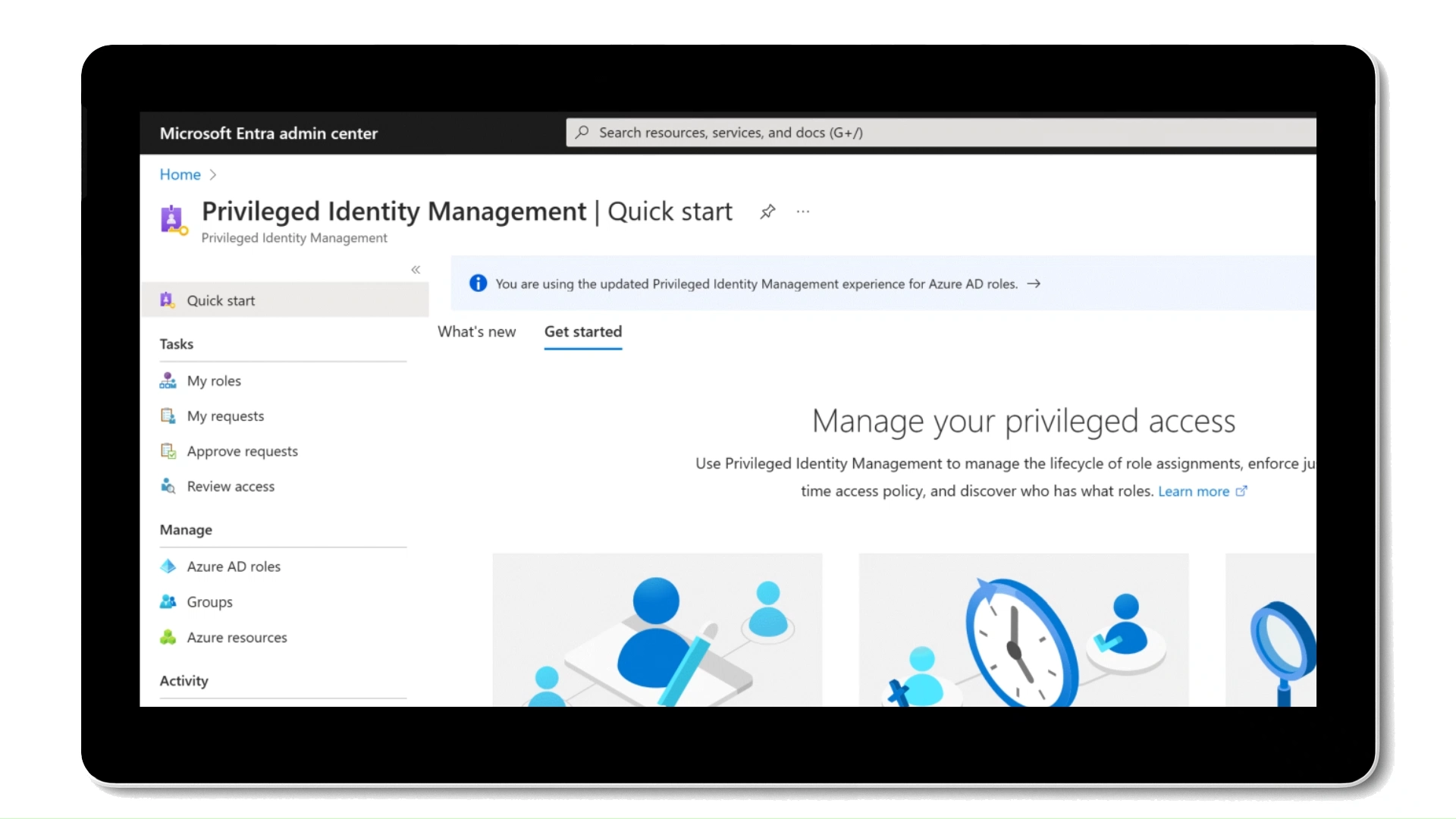Click the breadcrumb chevron after Home
1456x819 pixels.
point(213,174)
